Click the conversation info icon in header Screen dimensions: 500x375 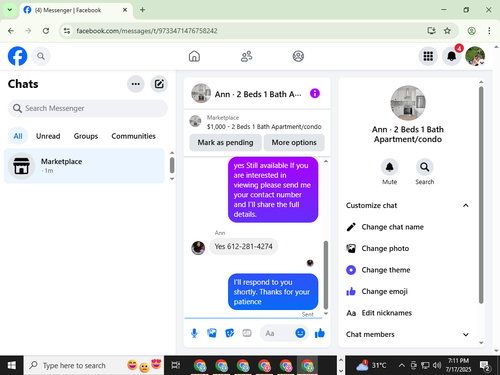[315, 93]
